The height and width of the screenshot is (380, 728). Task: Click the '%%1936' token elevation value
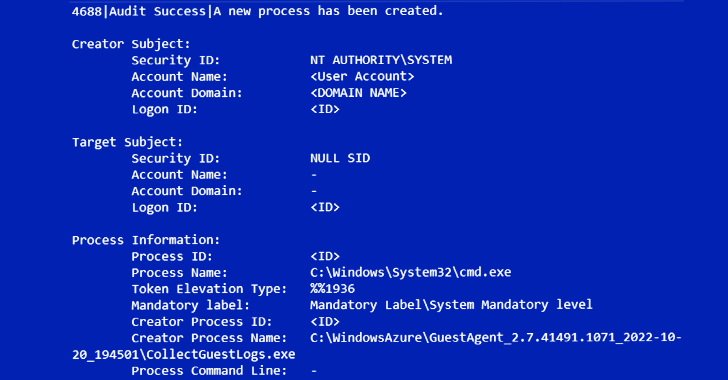[x=332, y=289]
